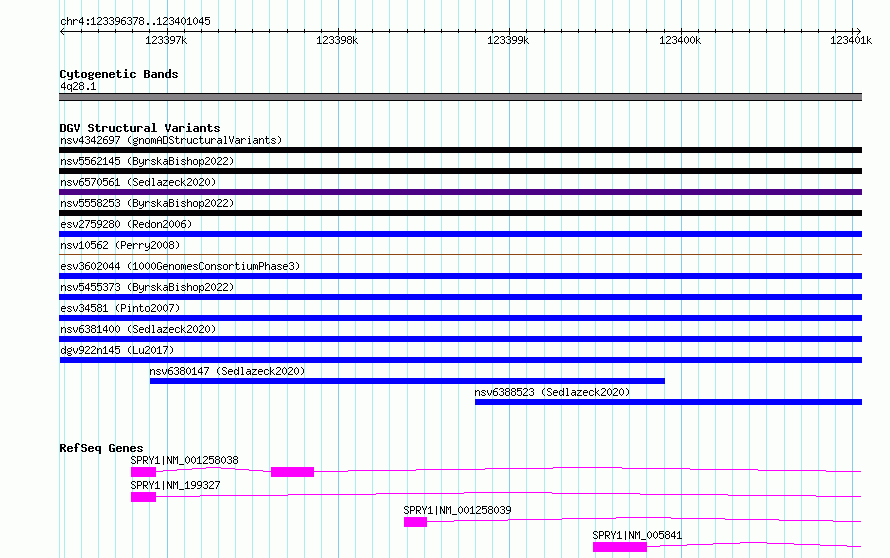Click the nsv10562 (Perry2008) label
This screenshot has height=558, width=890.
[x=120, y=245]
